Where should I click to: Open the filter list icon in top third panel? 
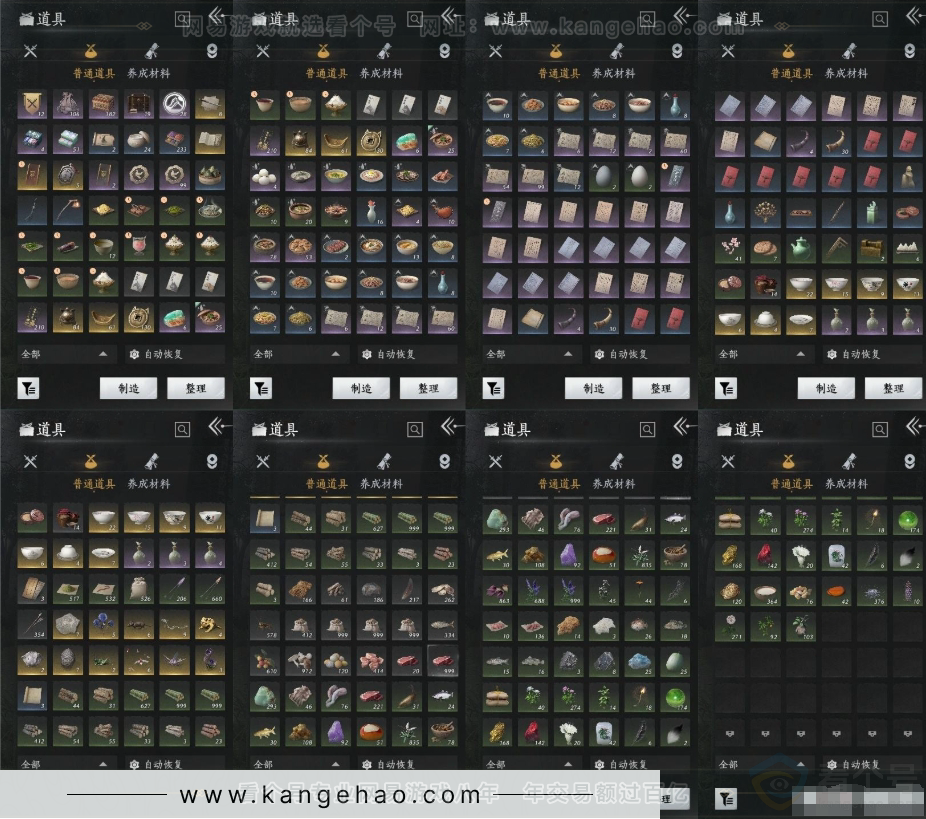click(494, 388)
